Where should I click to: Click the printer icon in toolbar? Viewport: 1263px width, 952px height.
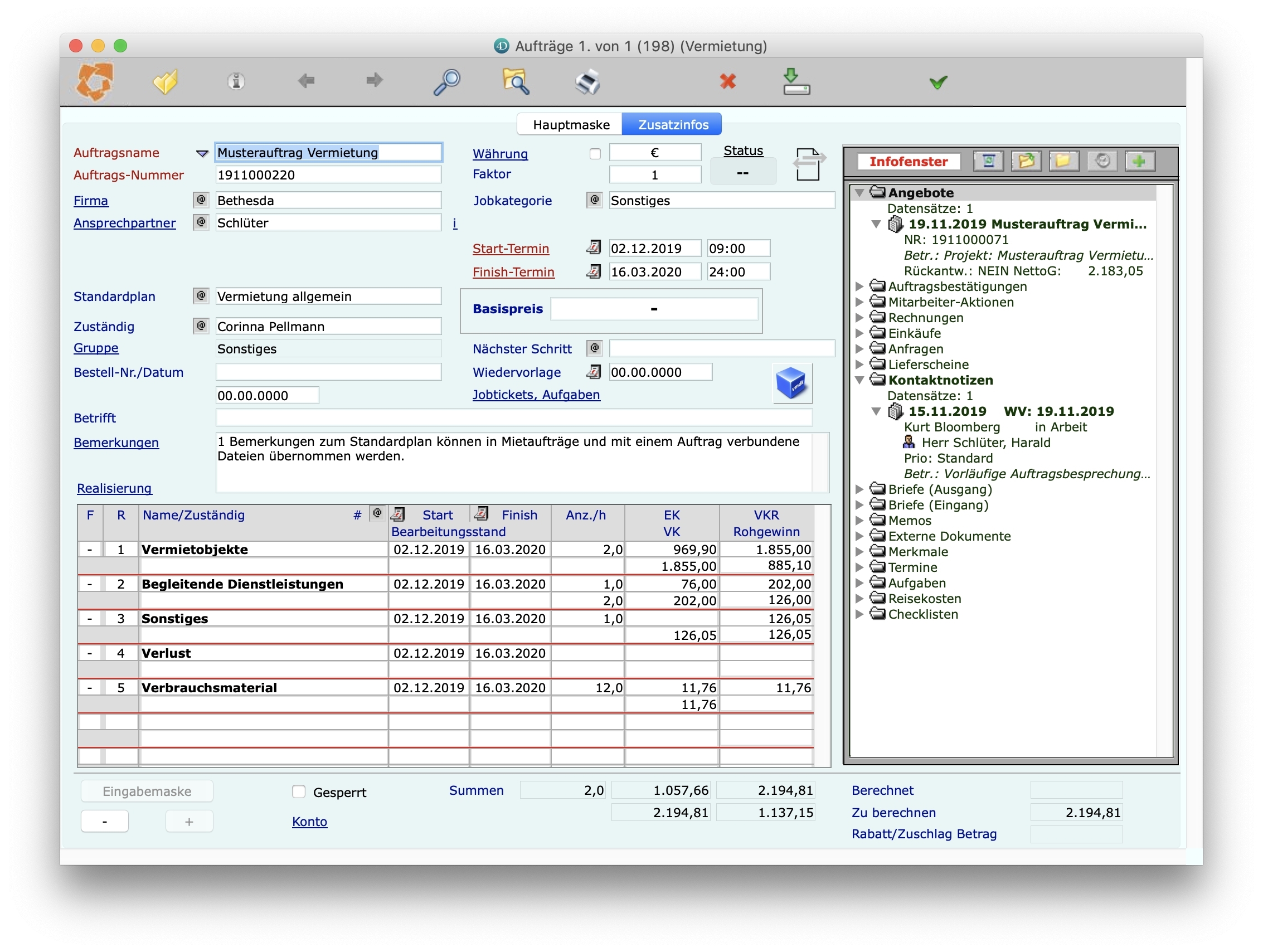[587, 82]
